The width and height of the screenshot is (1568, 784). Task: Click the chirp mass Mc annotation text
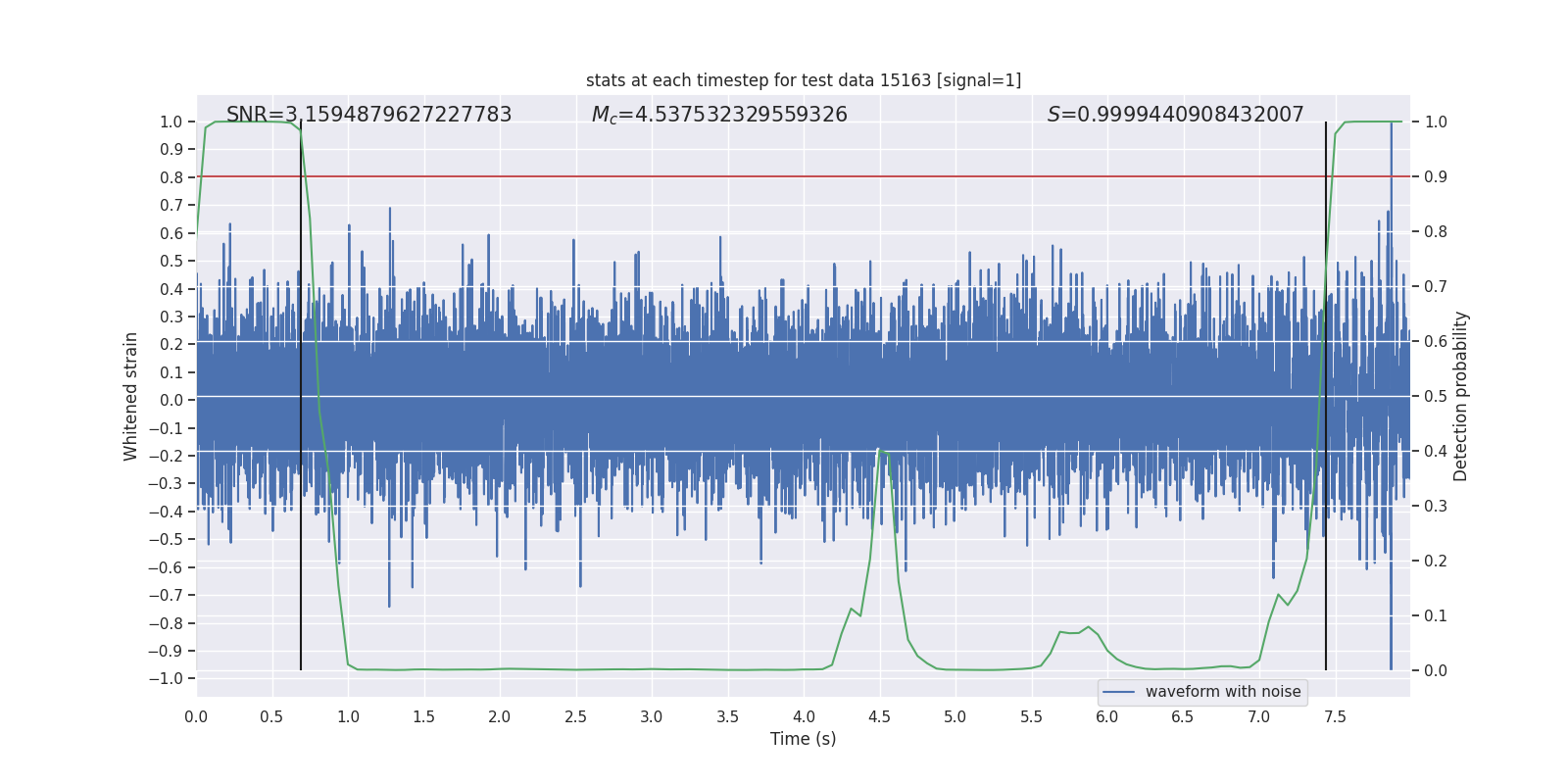[x=718, y=115]
